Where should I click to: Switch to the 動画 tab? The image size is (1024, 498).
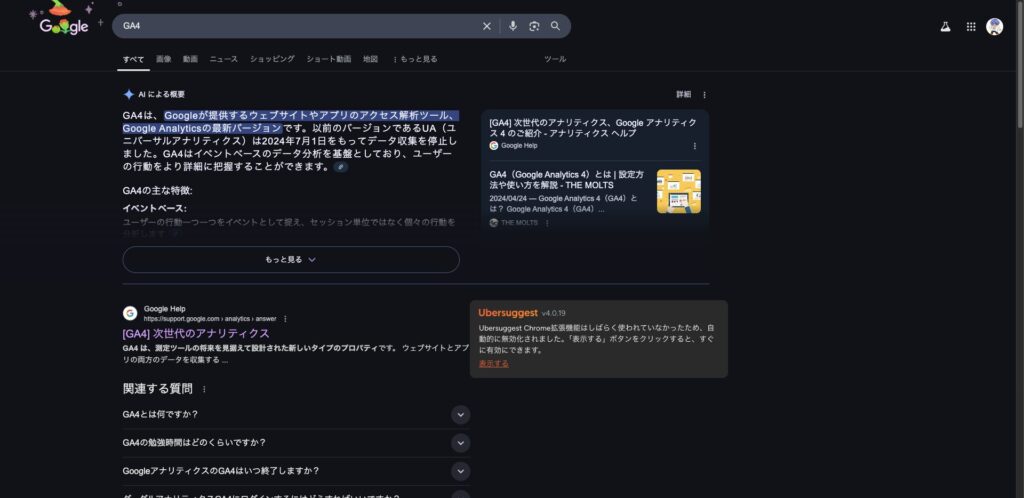coord(190,59)
